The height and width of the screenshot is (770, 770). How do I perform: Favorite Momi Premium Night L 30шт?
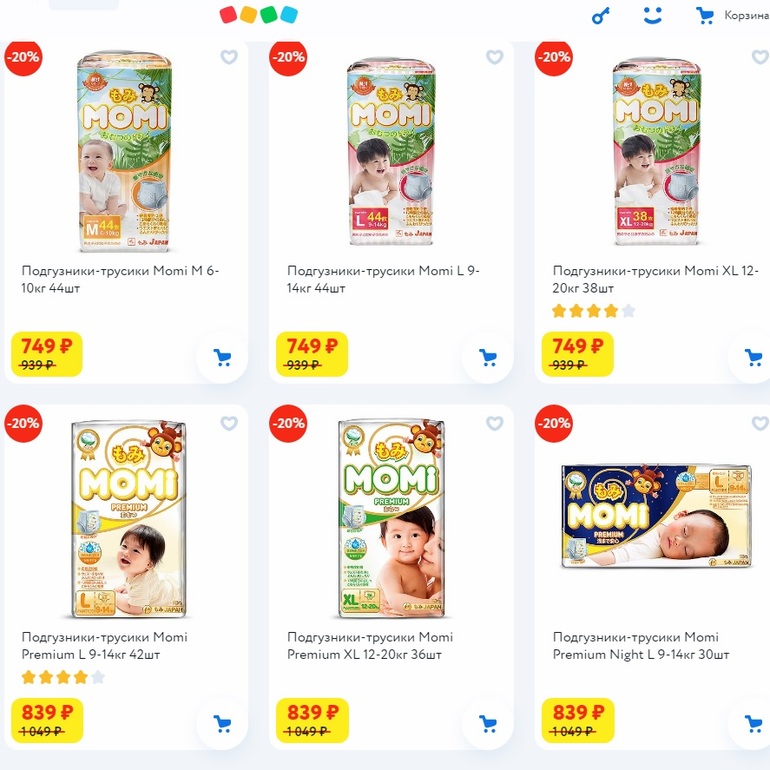click(759, 423)
